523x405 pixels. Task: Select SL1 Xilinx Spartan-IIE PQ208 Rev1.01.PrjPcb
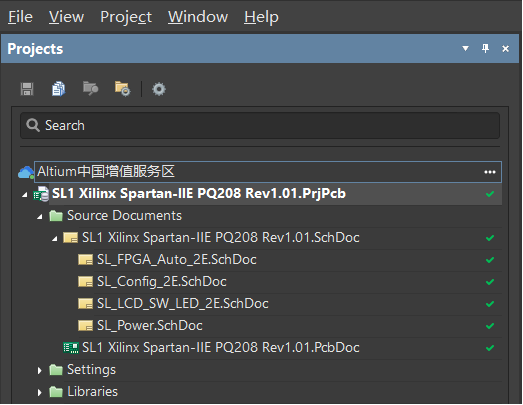(199, 193)
